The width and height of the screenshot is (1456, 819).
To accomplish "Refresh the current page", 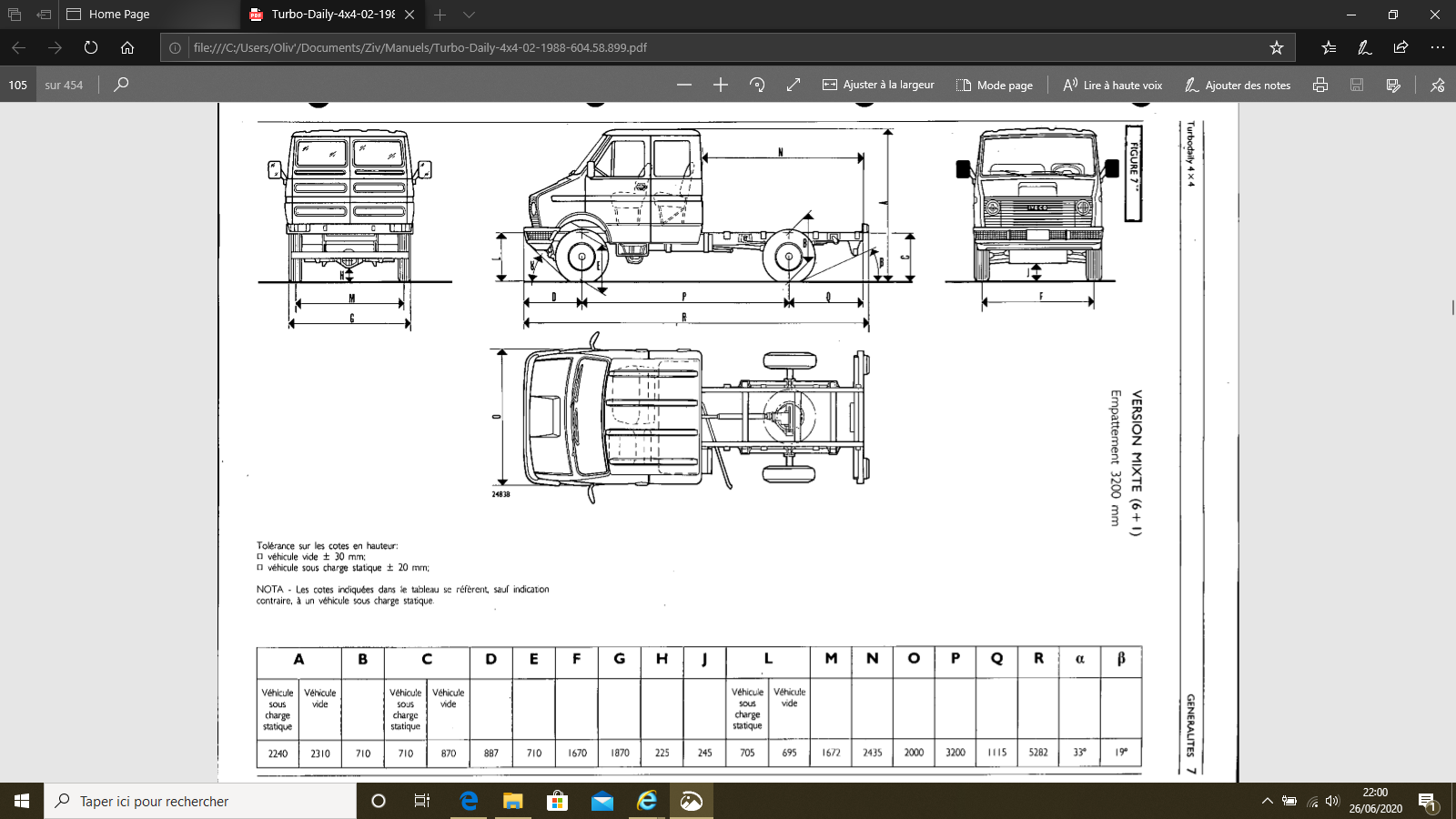I will coord(91,47).
